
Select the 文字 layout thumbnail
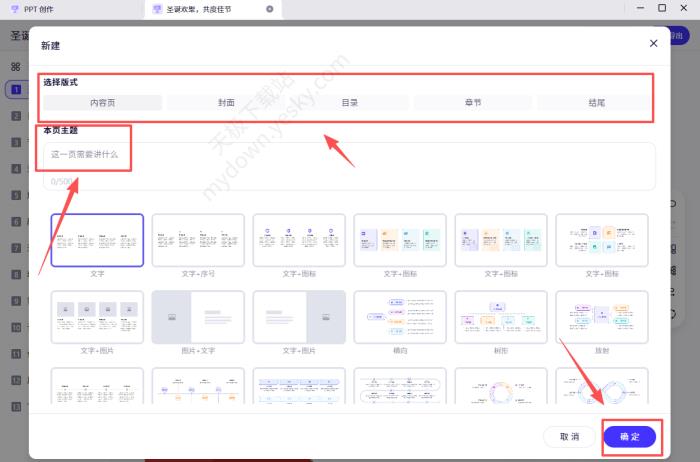[97, 240]
